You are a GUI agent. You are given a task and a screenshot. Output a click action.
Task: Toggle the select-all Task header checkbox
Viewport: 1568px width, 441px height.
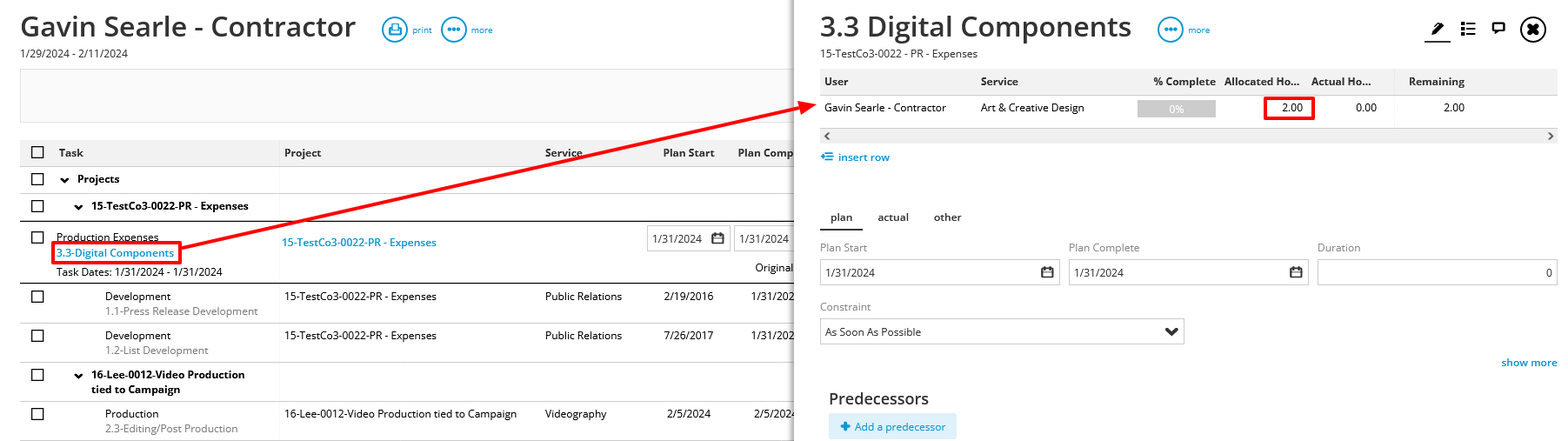pyautogui.click(x=37, y=152)
